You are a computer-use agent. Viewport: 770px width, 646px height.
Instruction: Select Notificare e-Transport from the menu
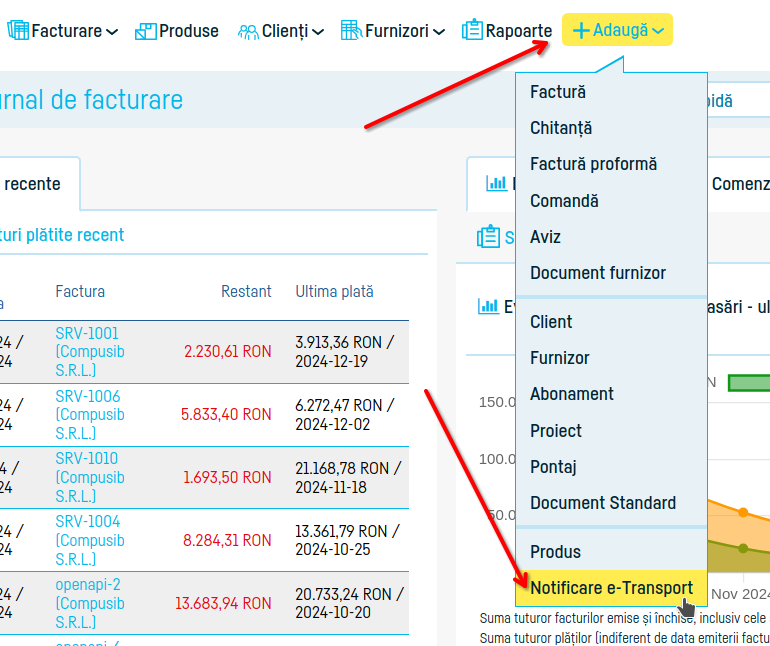coord(611,587)
